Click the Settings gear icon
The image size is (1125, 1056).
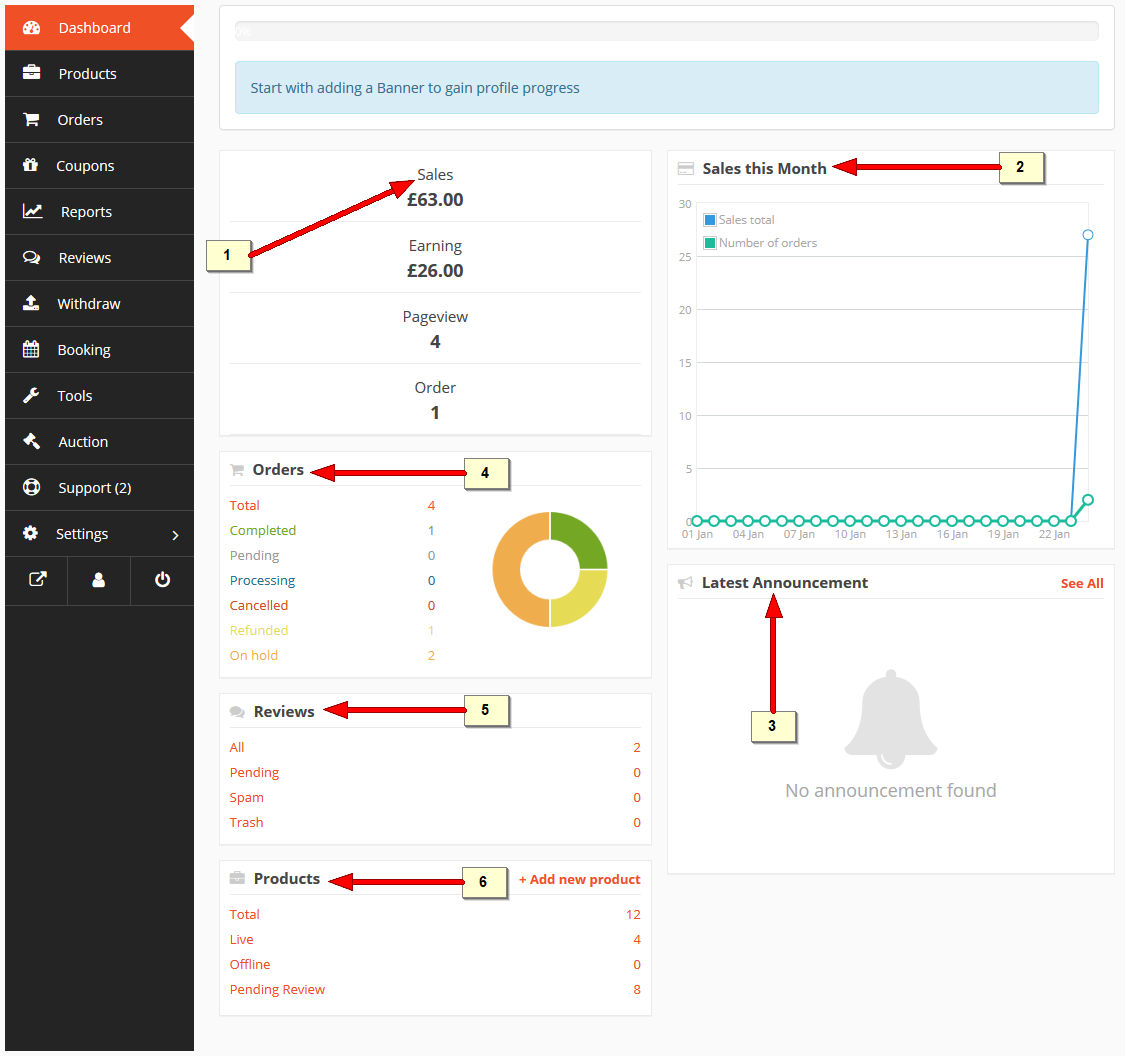tap(30, 533)
